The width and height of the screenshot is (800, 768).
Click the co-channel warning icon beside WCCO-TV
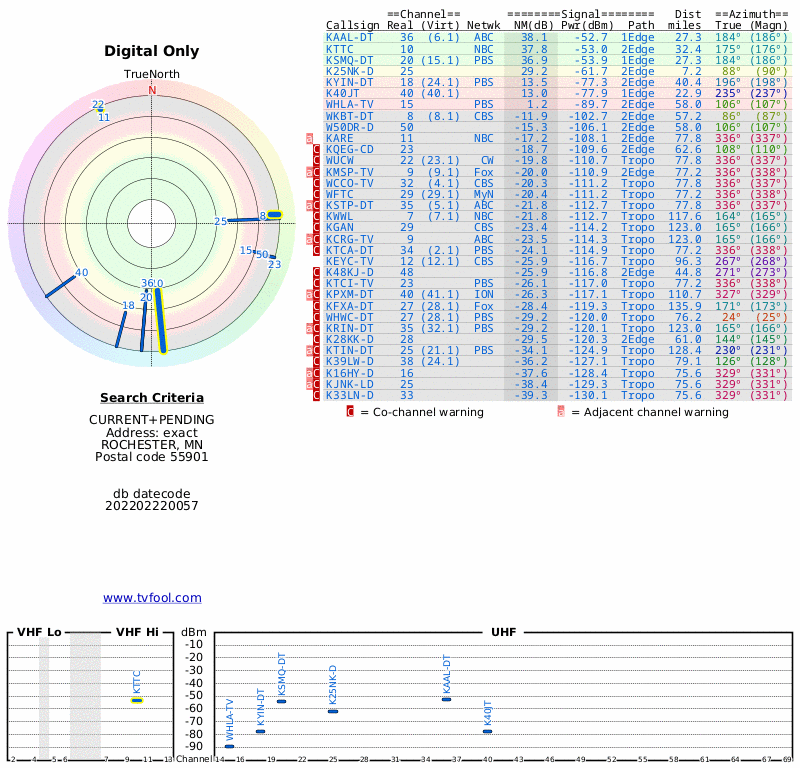[x=316, y=183]
